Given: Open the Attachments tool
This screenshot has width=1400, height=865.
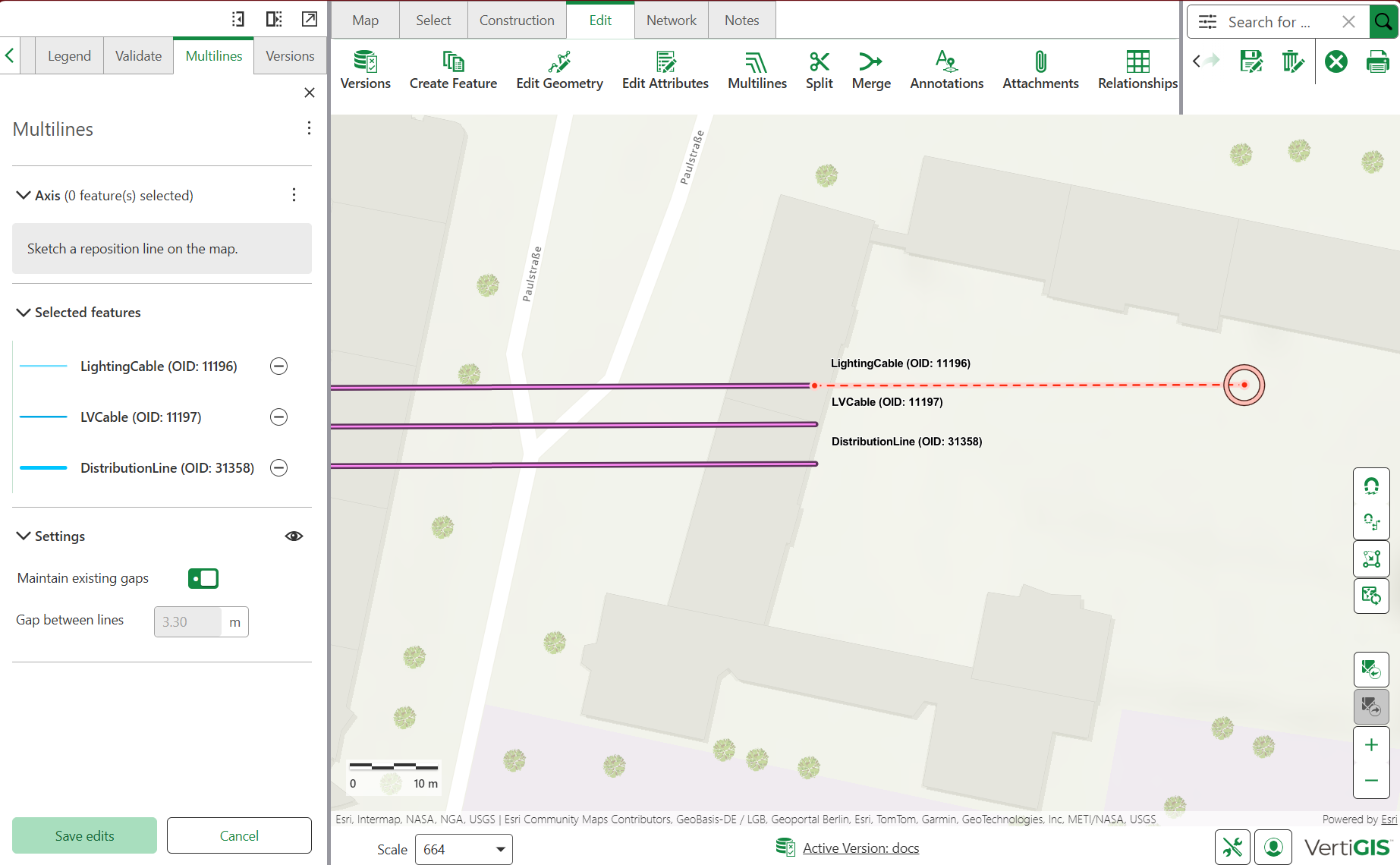Looking at the screenshot, I should (1040, 70).
